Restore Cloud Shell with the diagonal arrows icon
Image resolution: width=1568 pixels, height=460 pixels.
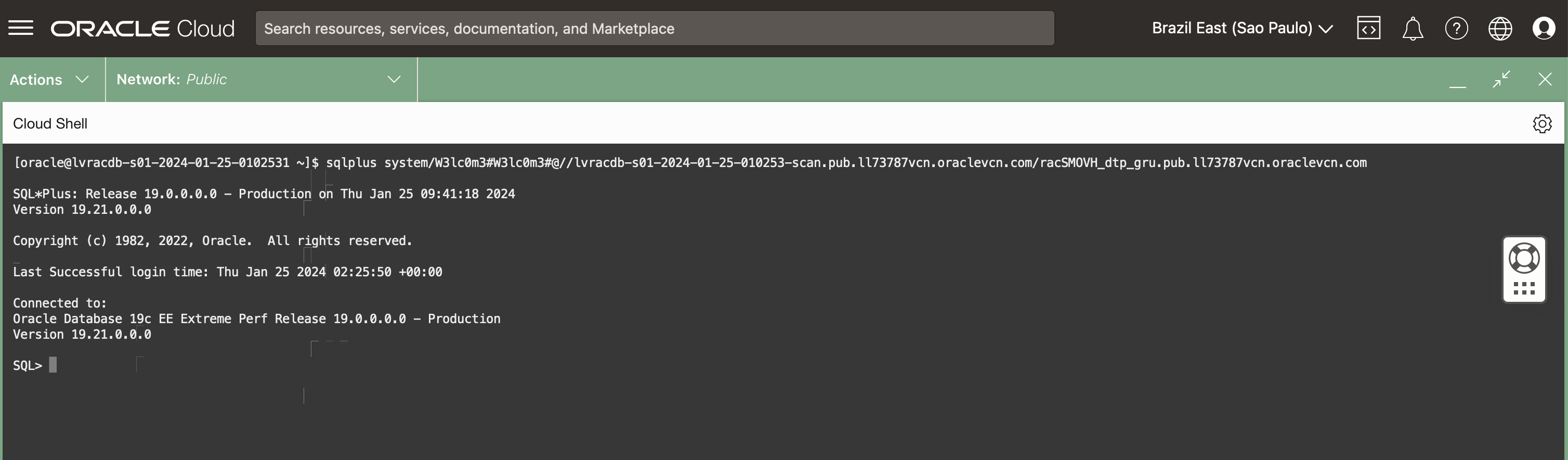[1501, 79]
